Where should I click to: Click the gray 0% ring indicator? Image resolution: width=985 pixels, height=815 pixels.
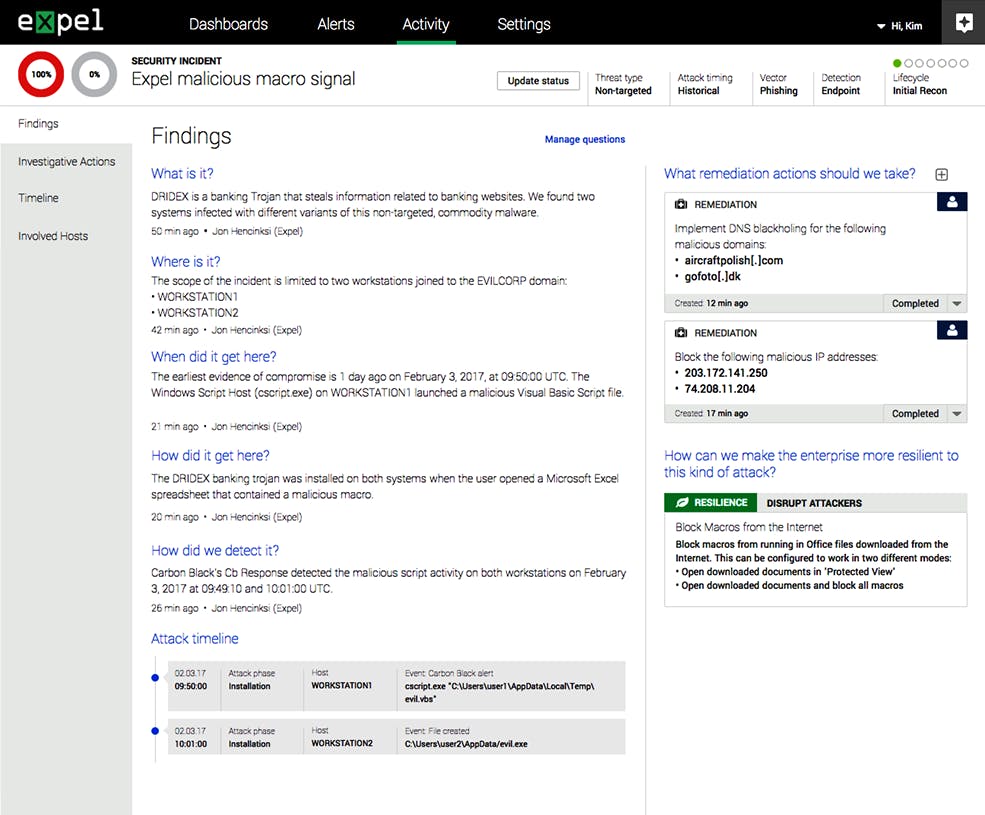point(94,74)
